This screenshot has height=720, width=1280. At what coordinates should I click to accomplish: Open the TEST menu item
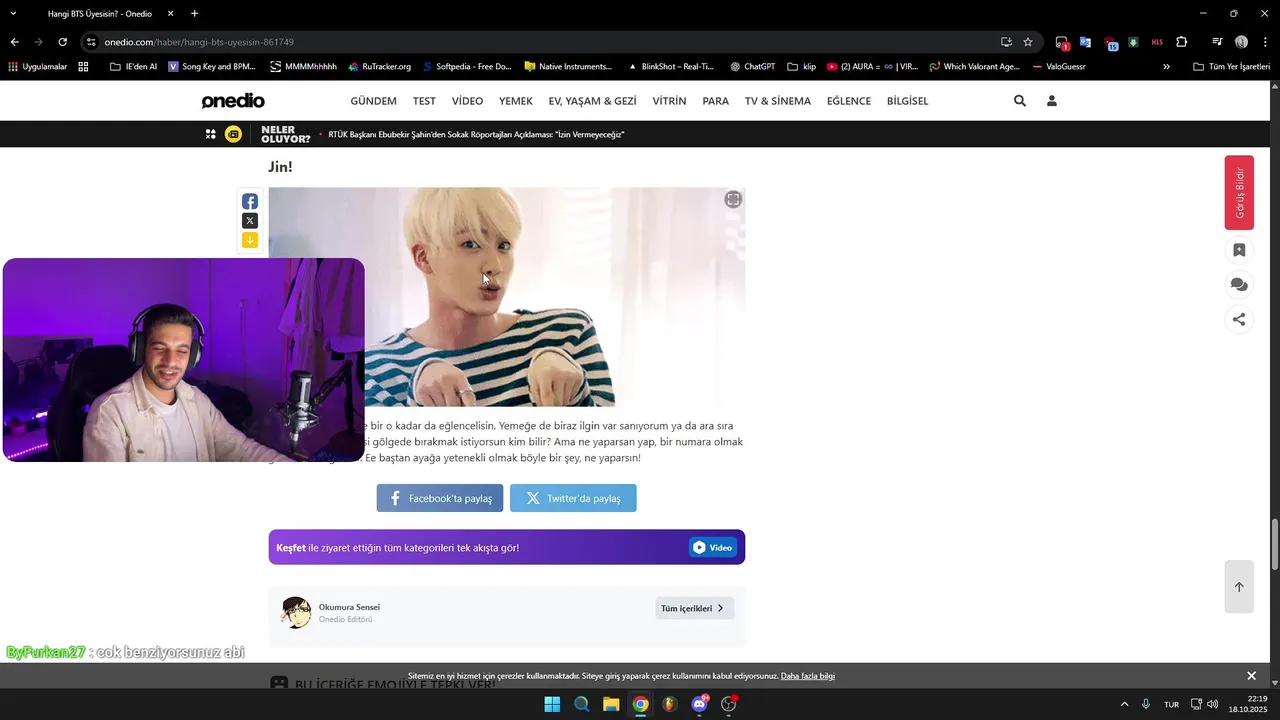pos(424,101)
